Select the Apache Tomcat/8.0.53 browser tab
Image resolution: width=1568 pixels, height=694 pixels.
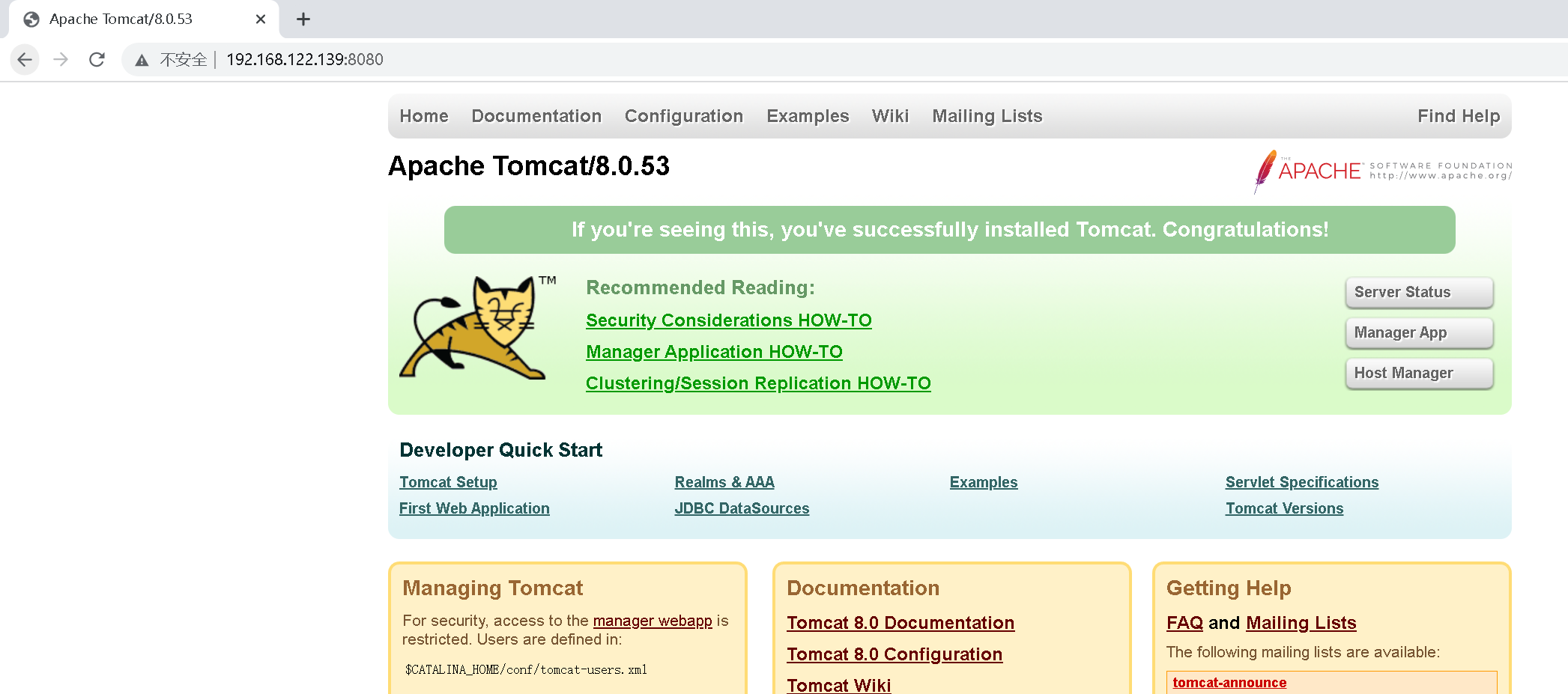144,19
